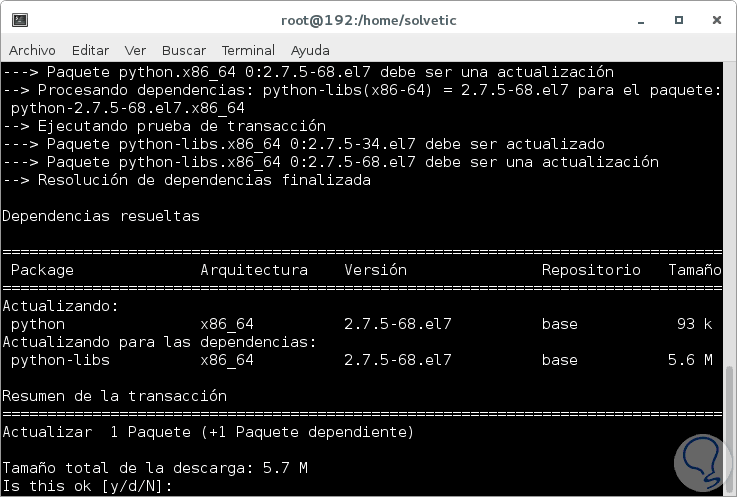Click version 2.7.5-68.el7 in python-libs row
737x497 pixels.
(x=398, y=360)
